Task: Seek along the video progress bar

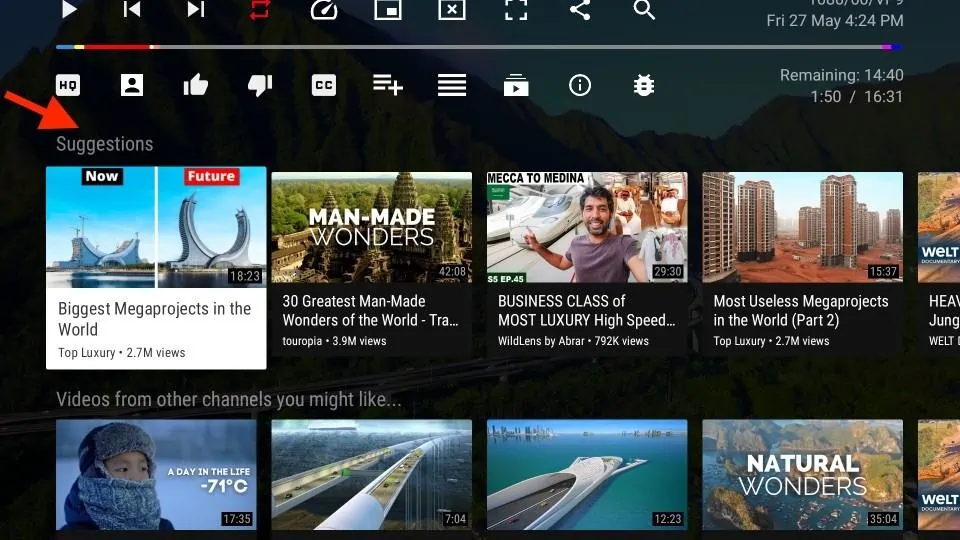Action: (479, 47)
